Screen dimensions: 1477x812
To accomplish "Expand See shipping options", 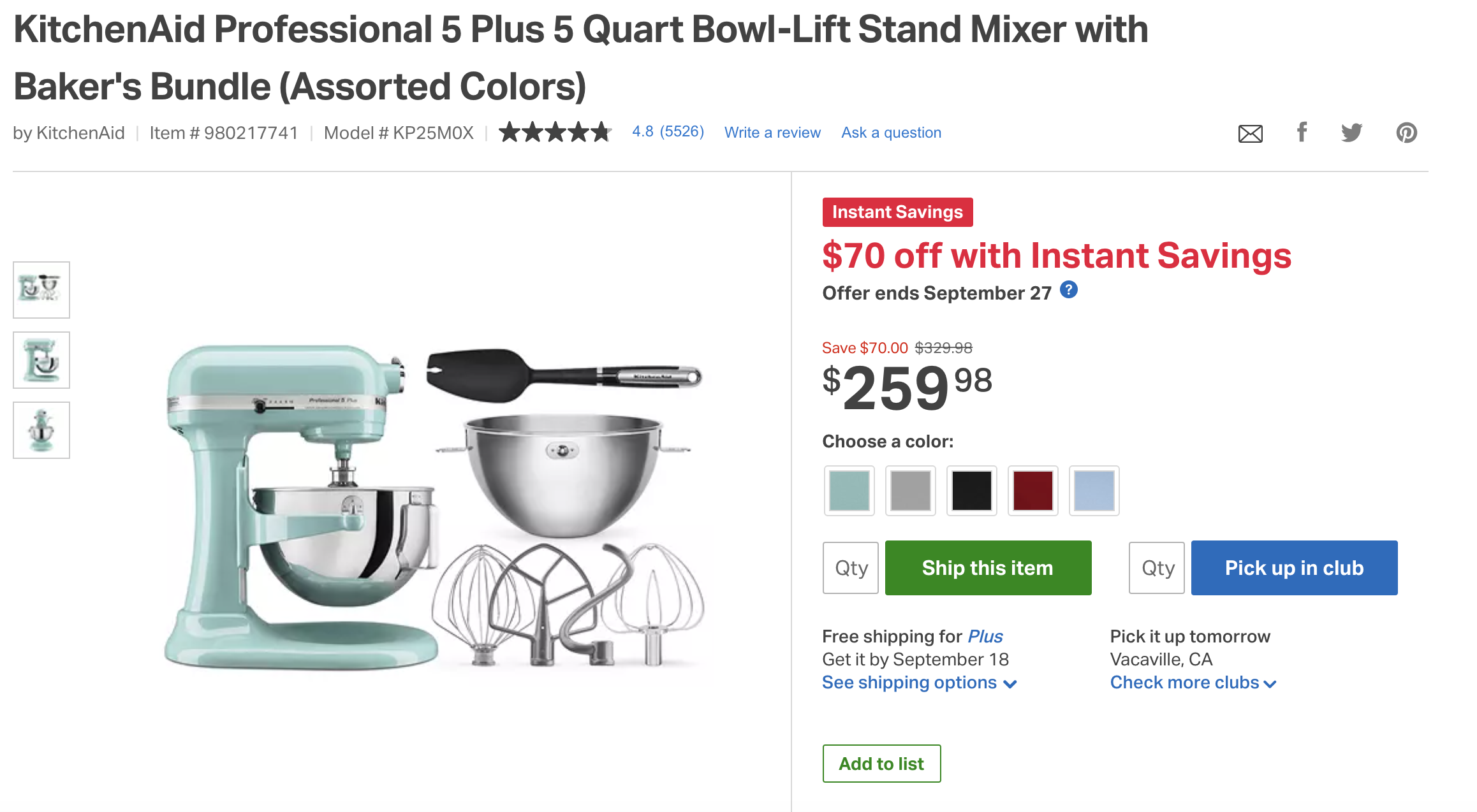I will tap(918, 683).
